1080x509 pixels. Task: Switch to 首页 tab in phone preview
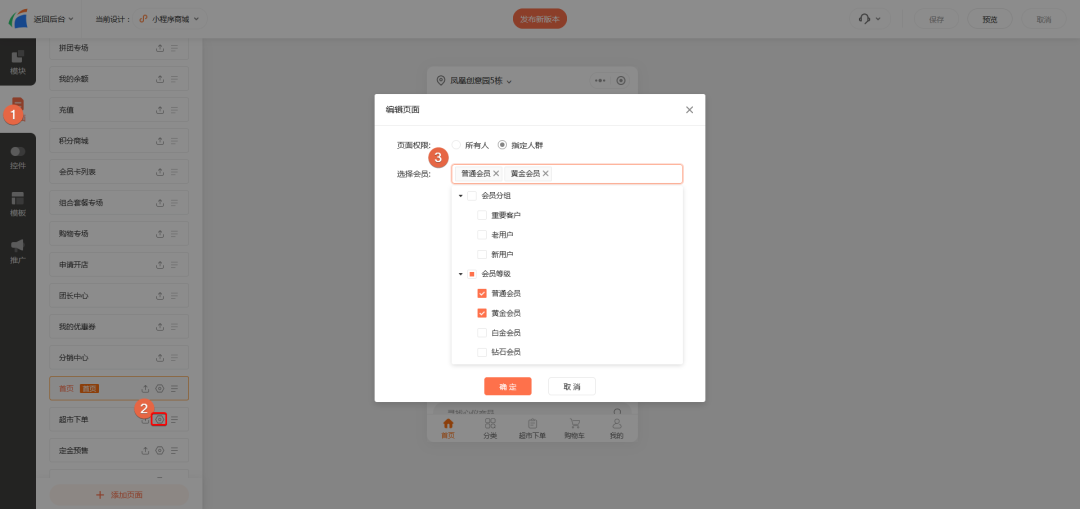click(448, 428)
